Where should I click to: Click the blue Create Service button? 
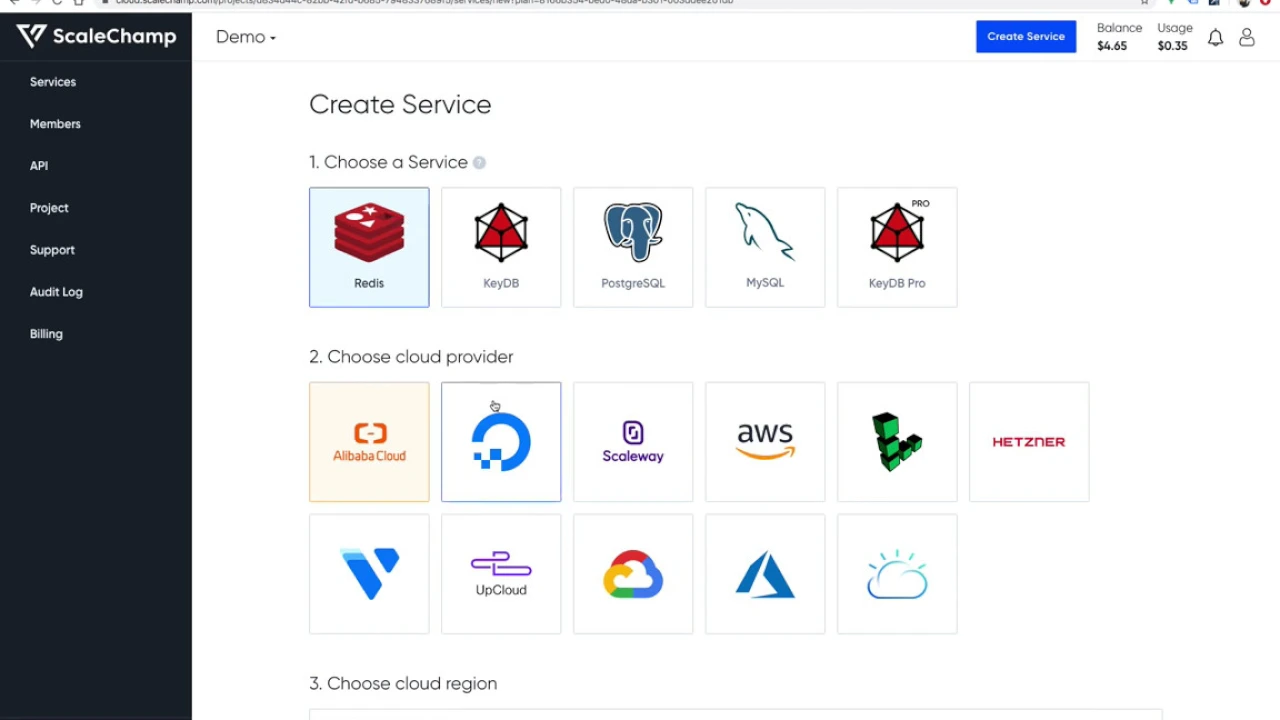click(1026, 37)
